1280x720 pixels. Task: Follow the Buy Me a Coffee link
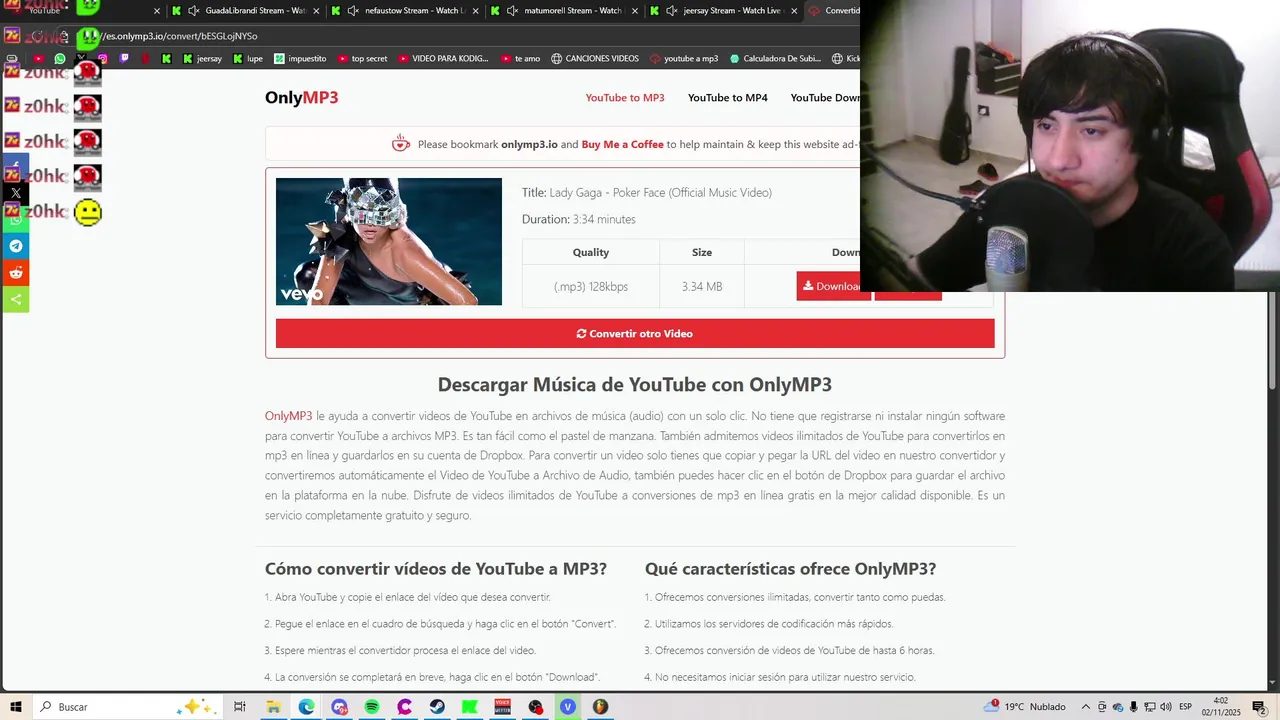click(x=622, y=144)
